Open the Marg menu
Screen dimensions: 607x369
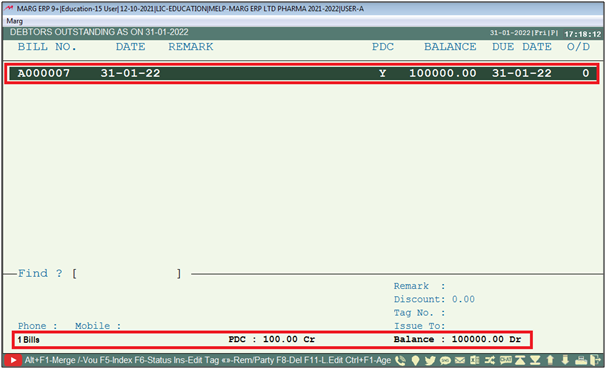tap(15, 21)
